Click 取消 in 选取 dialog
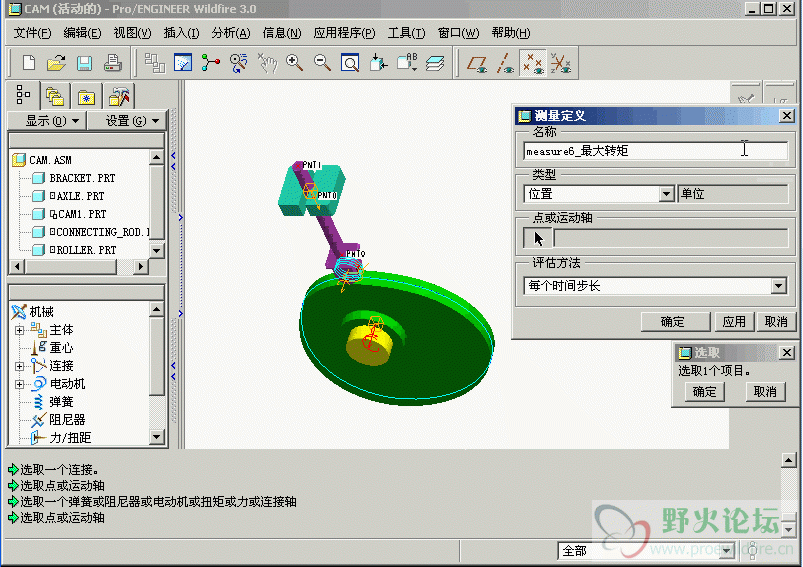This screenshot has height=567, width=803. (765, 392)
